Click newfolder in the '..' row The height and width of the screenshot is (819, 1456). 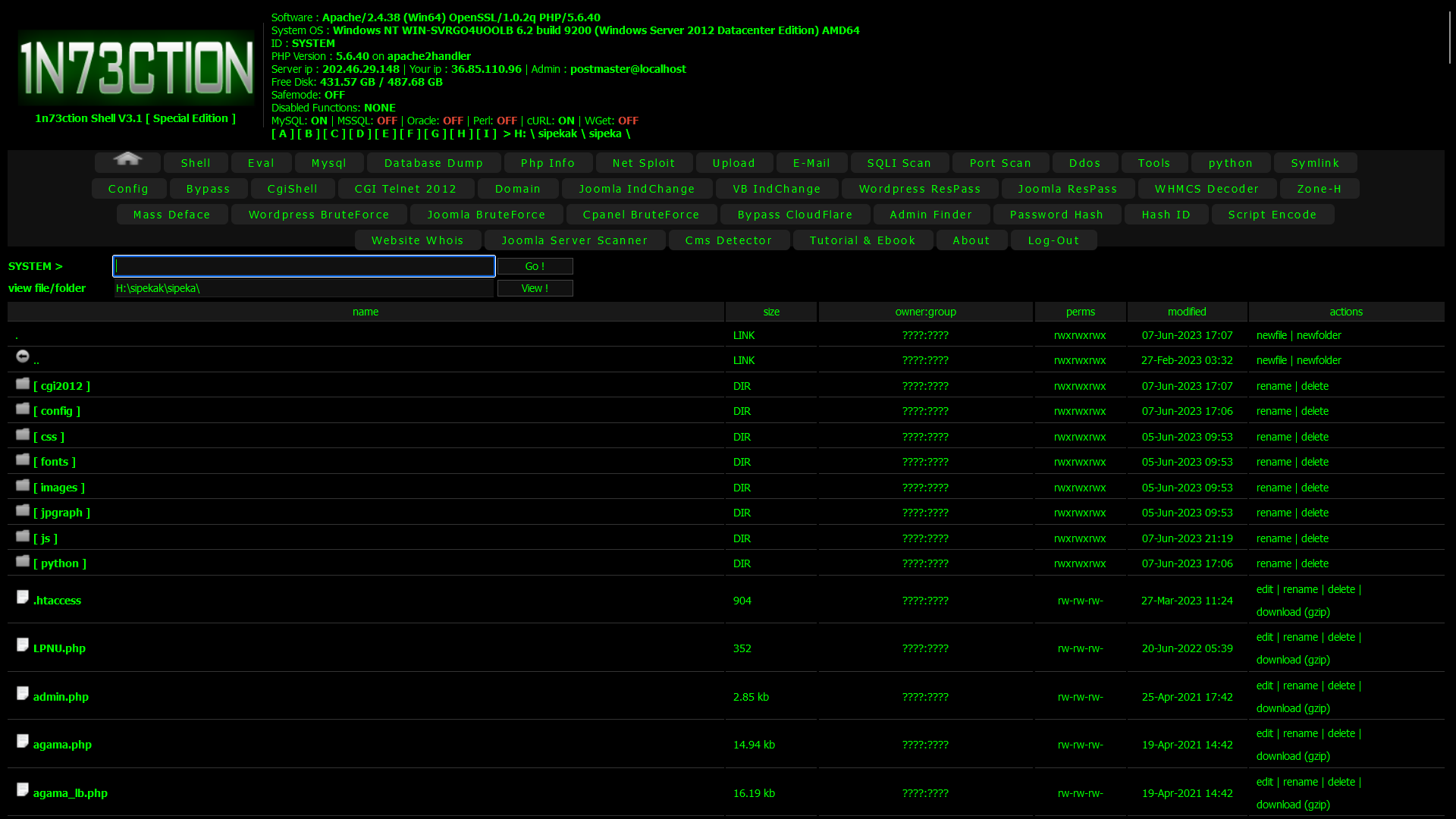point(1319,360)
